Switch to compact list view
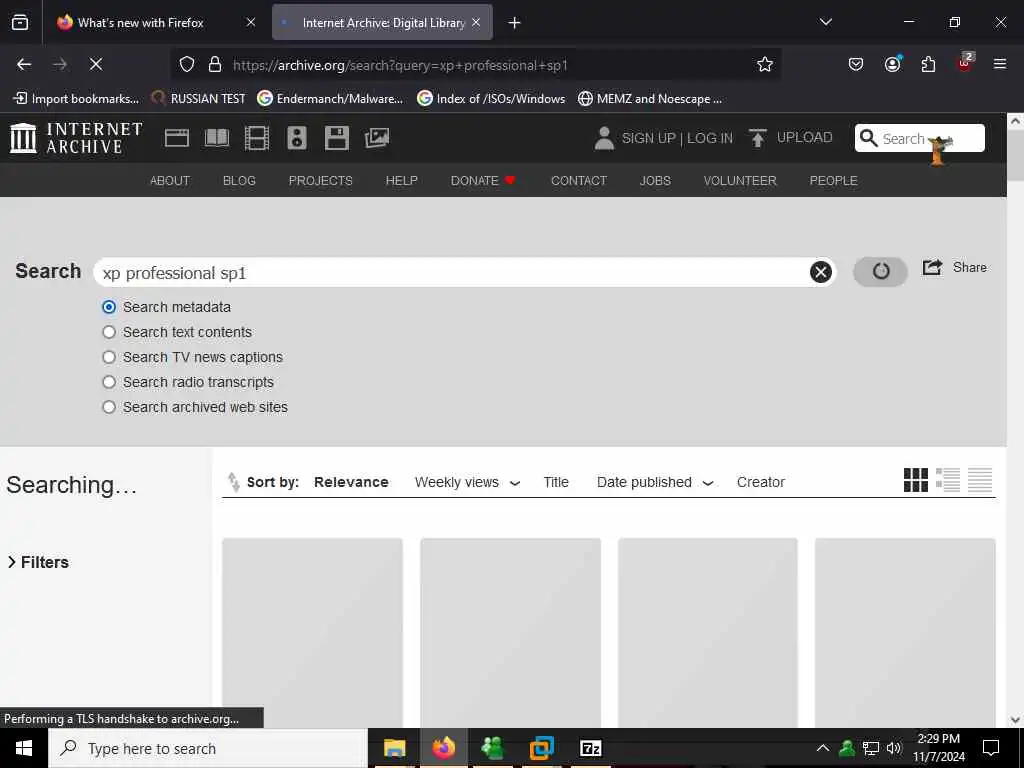 click(x=980, y=480)
